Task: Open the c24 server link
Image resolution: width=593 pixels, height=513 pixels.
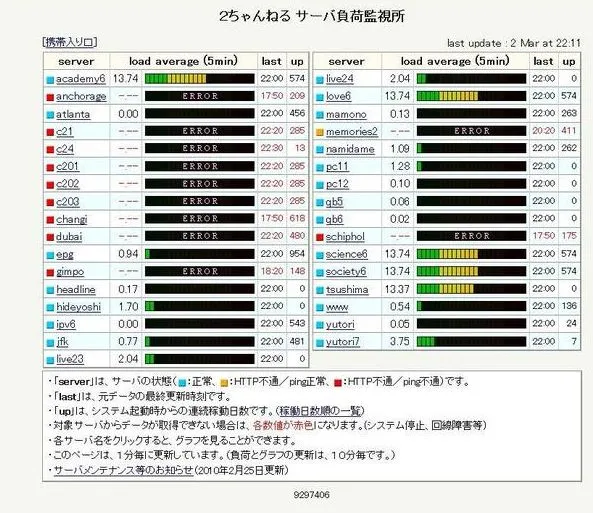Action: [x=65, y=149]
